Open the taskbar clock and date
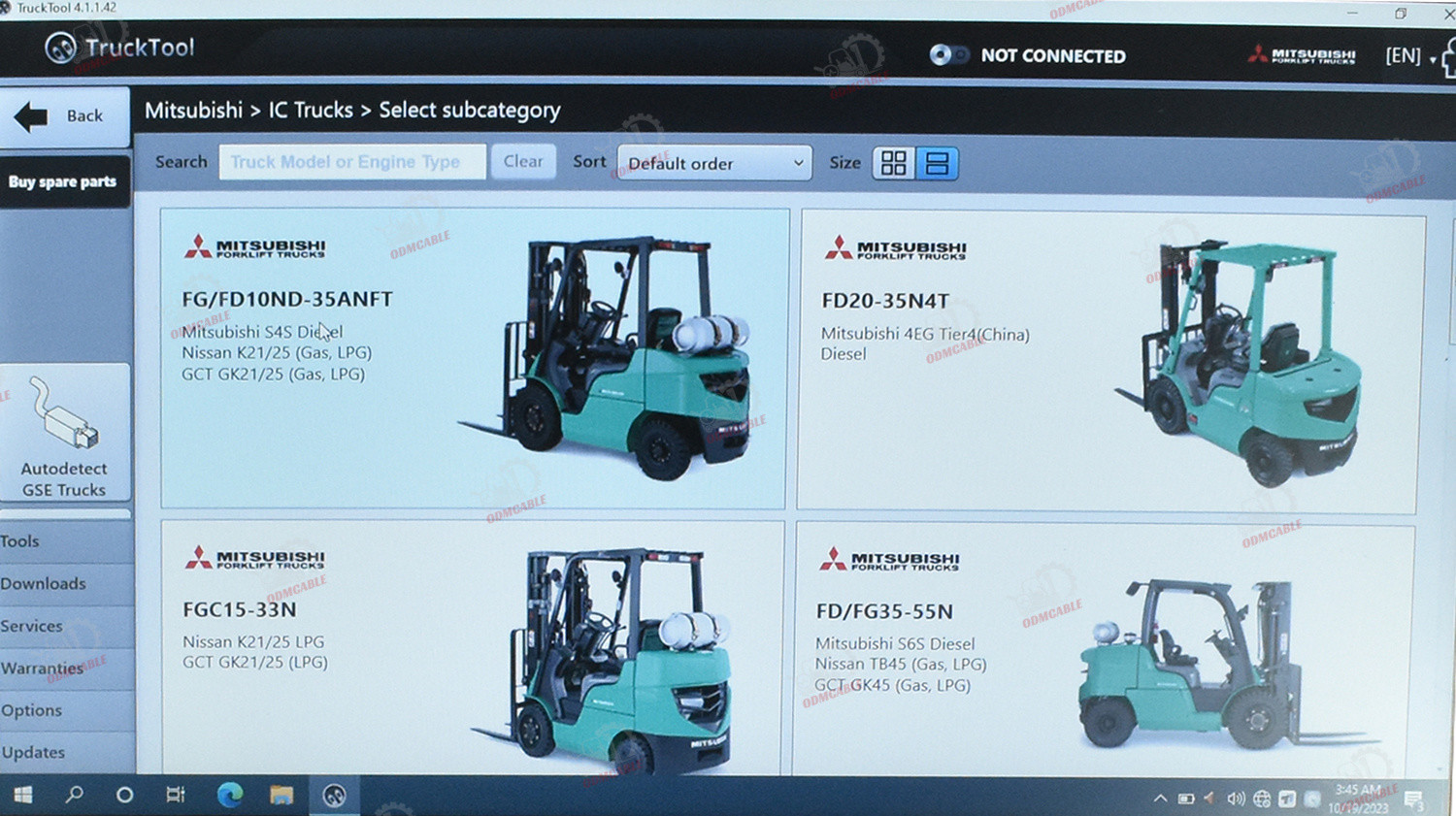This screenshot has height=816, width=1456. 1359,799
